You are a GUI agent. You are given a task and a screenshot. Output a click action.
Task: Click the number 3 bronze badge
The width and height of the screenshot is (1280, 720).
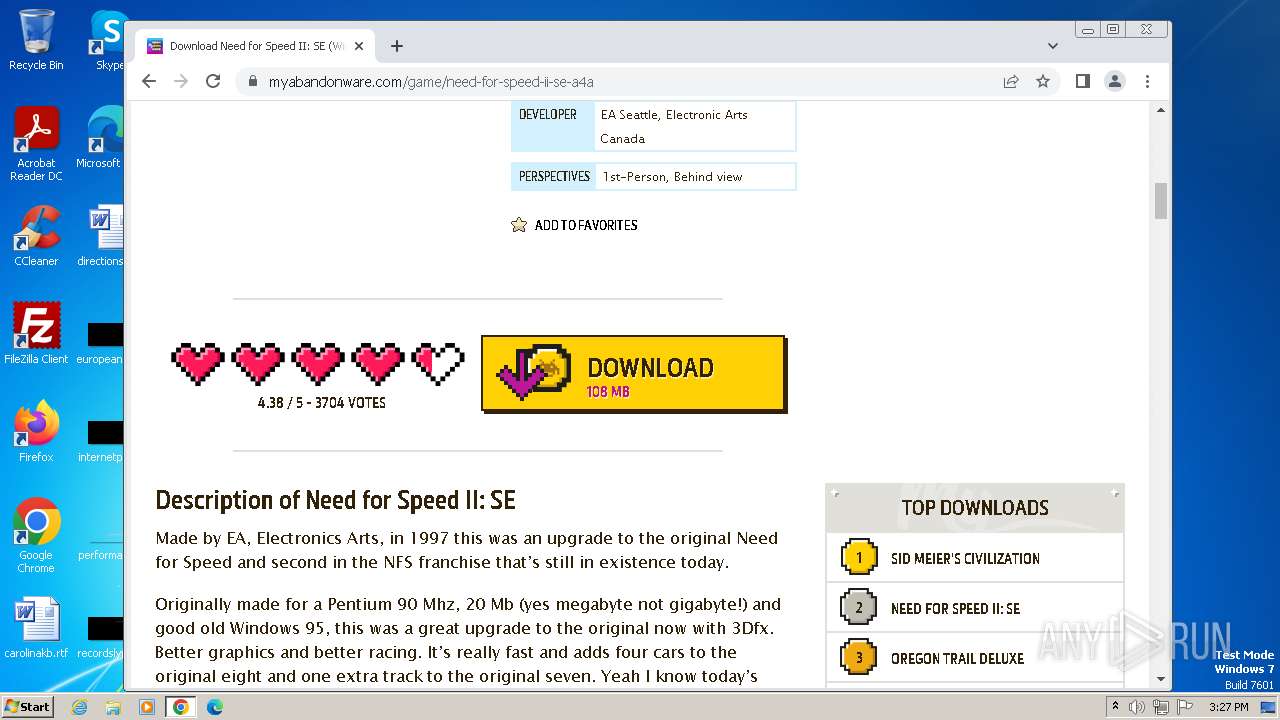[858, 658]
